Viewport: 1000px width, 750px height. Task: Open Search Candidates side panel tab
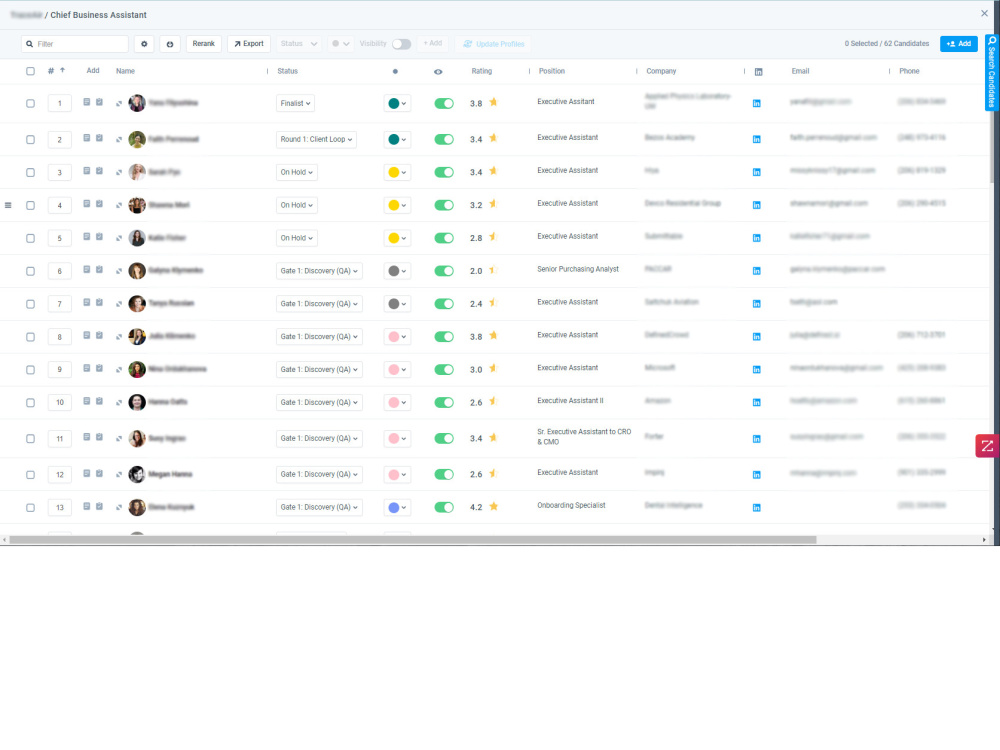992,72
